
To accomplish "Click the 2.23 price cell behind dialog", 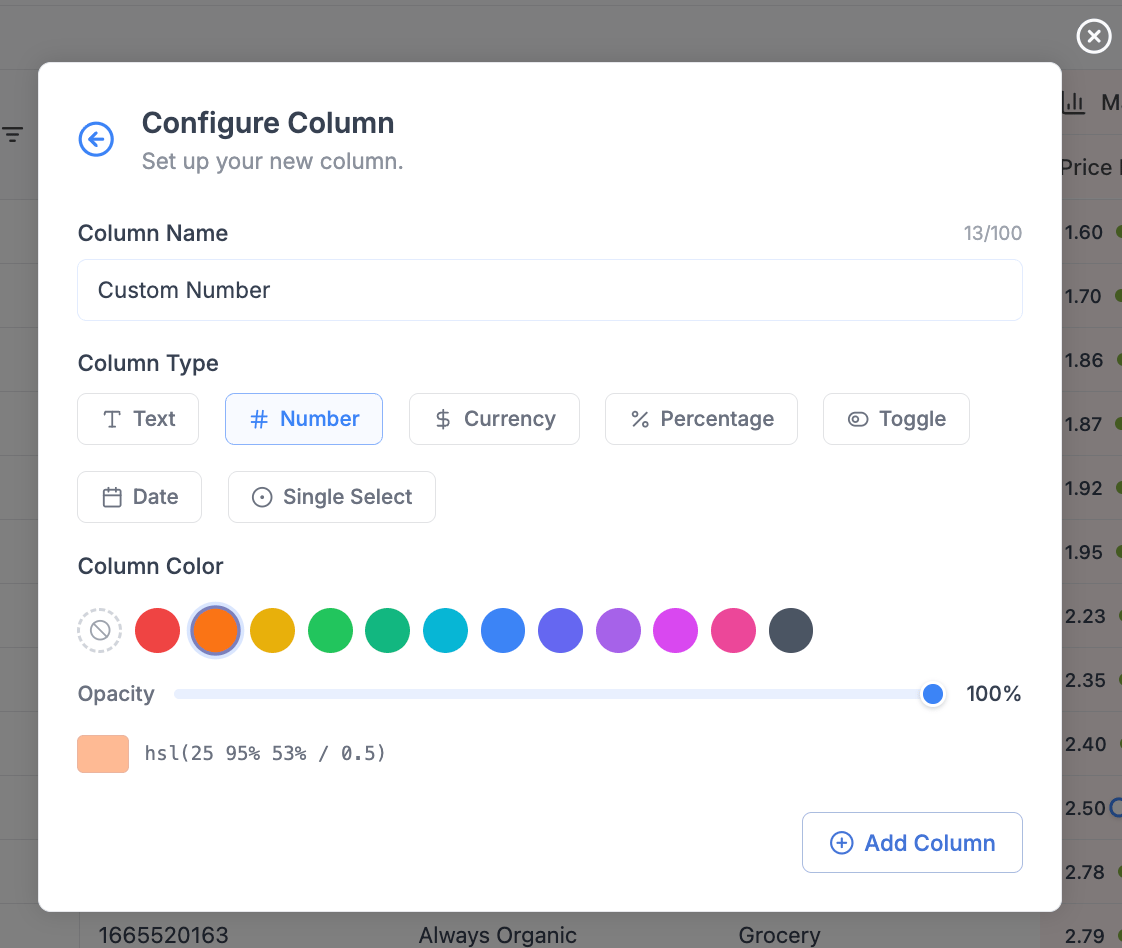I will point(1085,616).
